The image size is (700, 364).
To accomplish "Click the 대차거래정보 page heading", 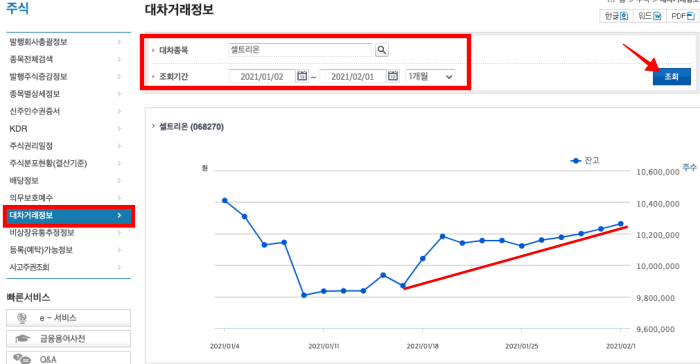I will click(179, 9).
